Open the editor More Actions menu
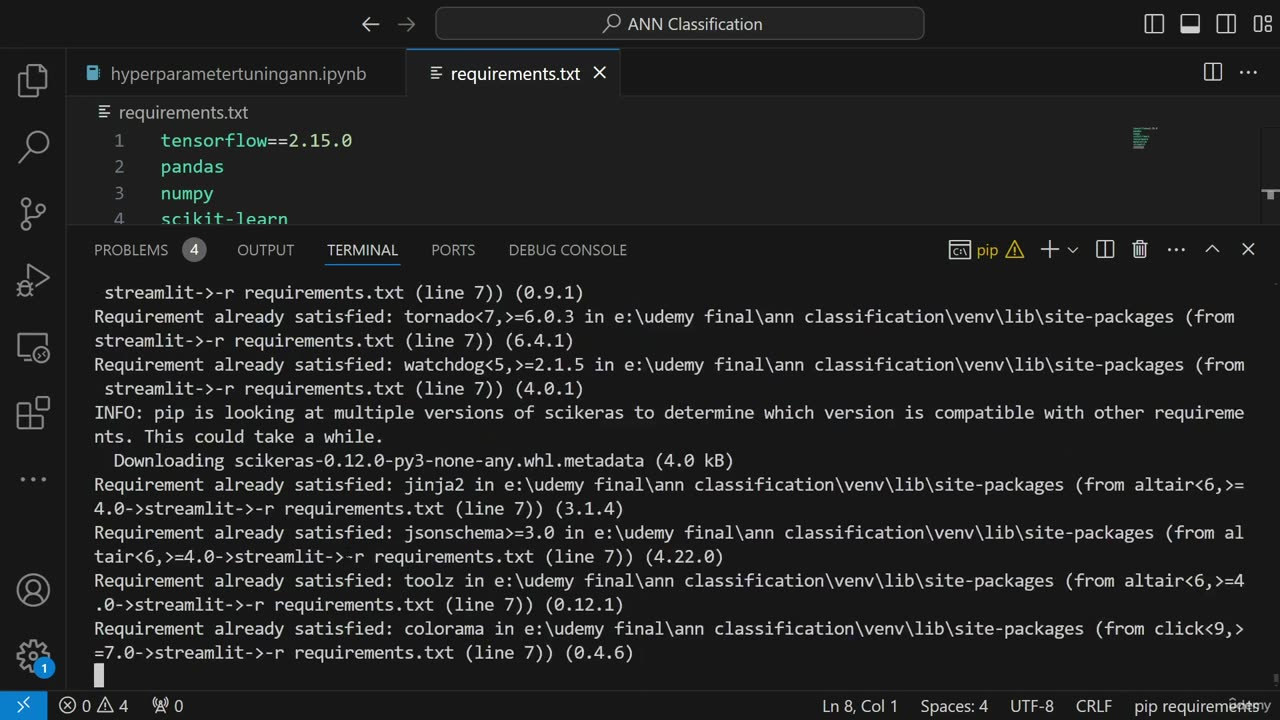 [x=1248, y=72]
